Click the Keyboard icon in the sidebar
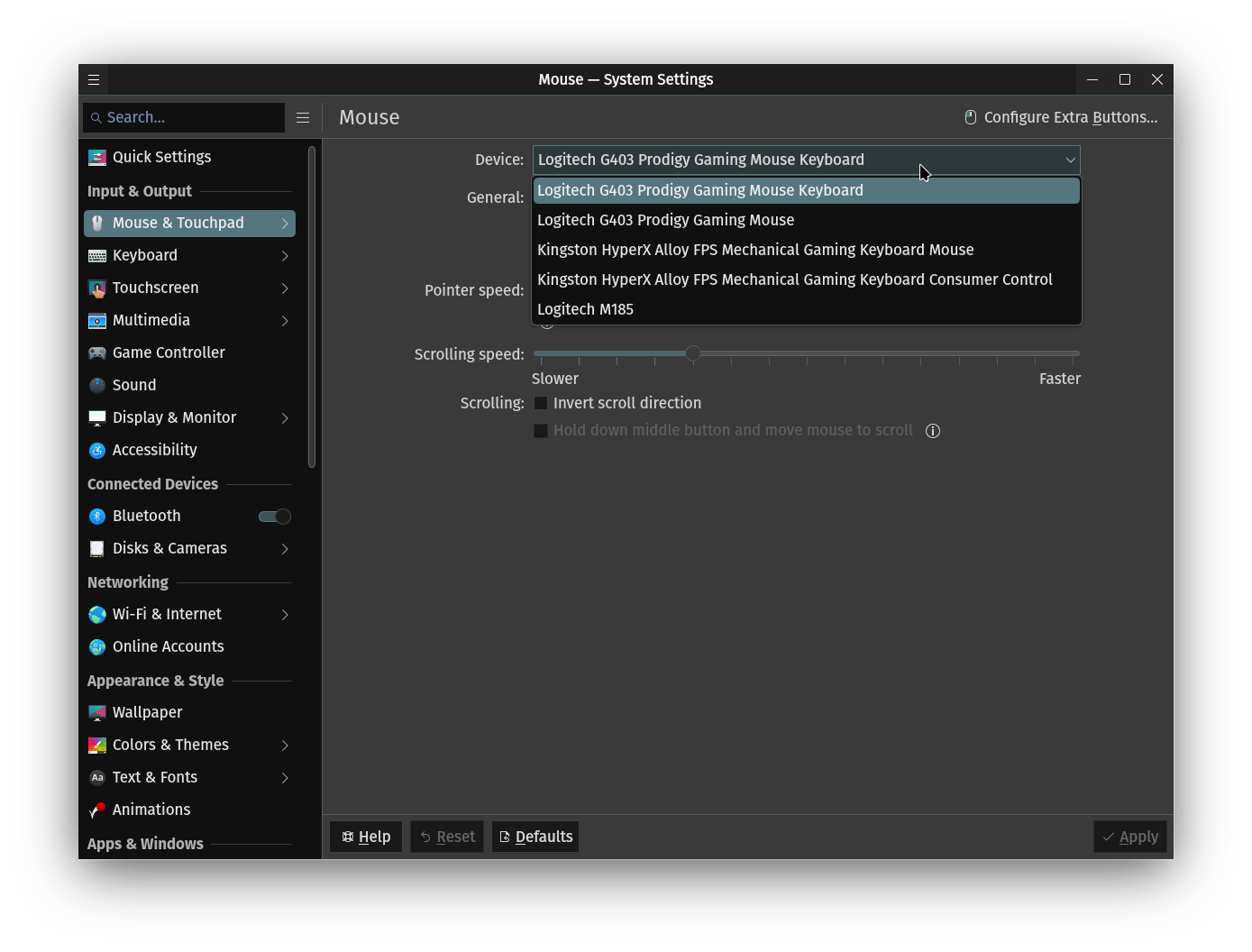Screen dimensions: 1252x952 [x=97, y=256]
